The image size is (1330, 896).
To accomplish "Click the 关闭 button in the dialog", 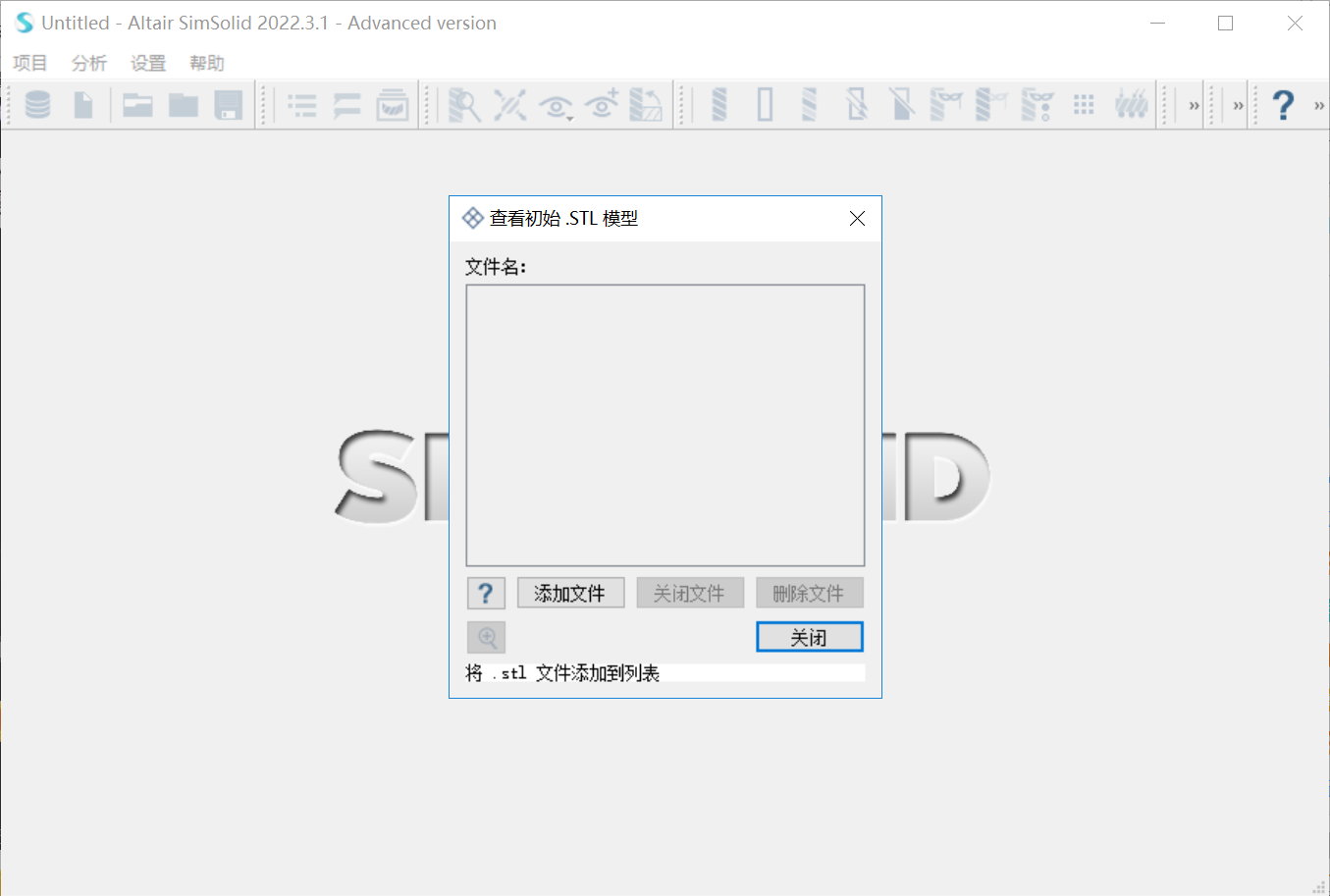I will [810, 637].
